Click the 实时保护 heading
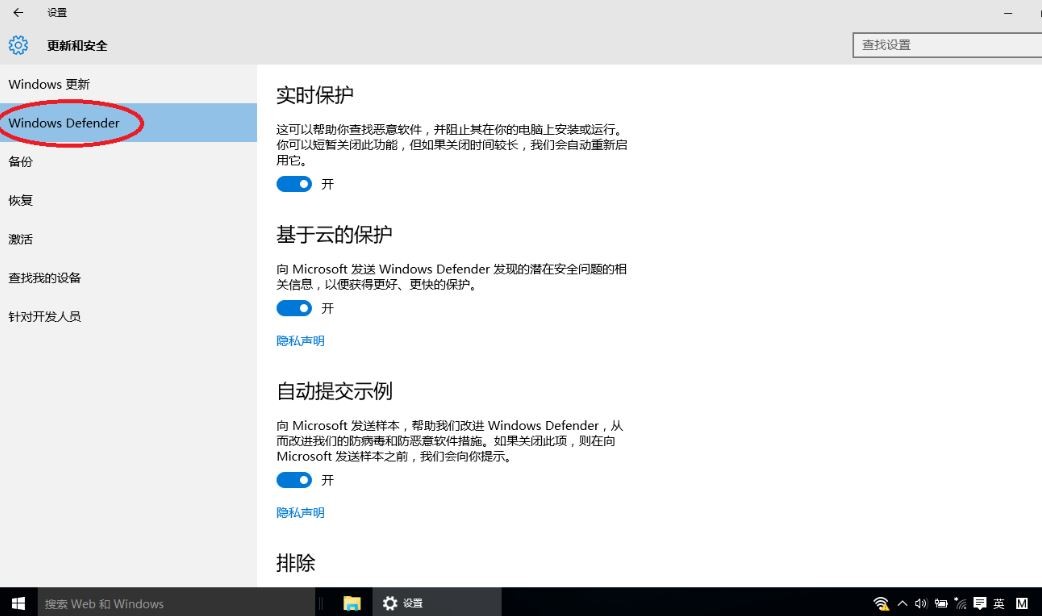 point(314,95)
